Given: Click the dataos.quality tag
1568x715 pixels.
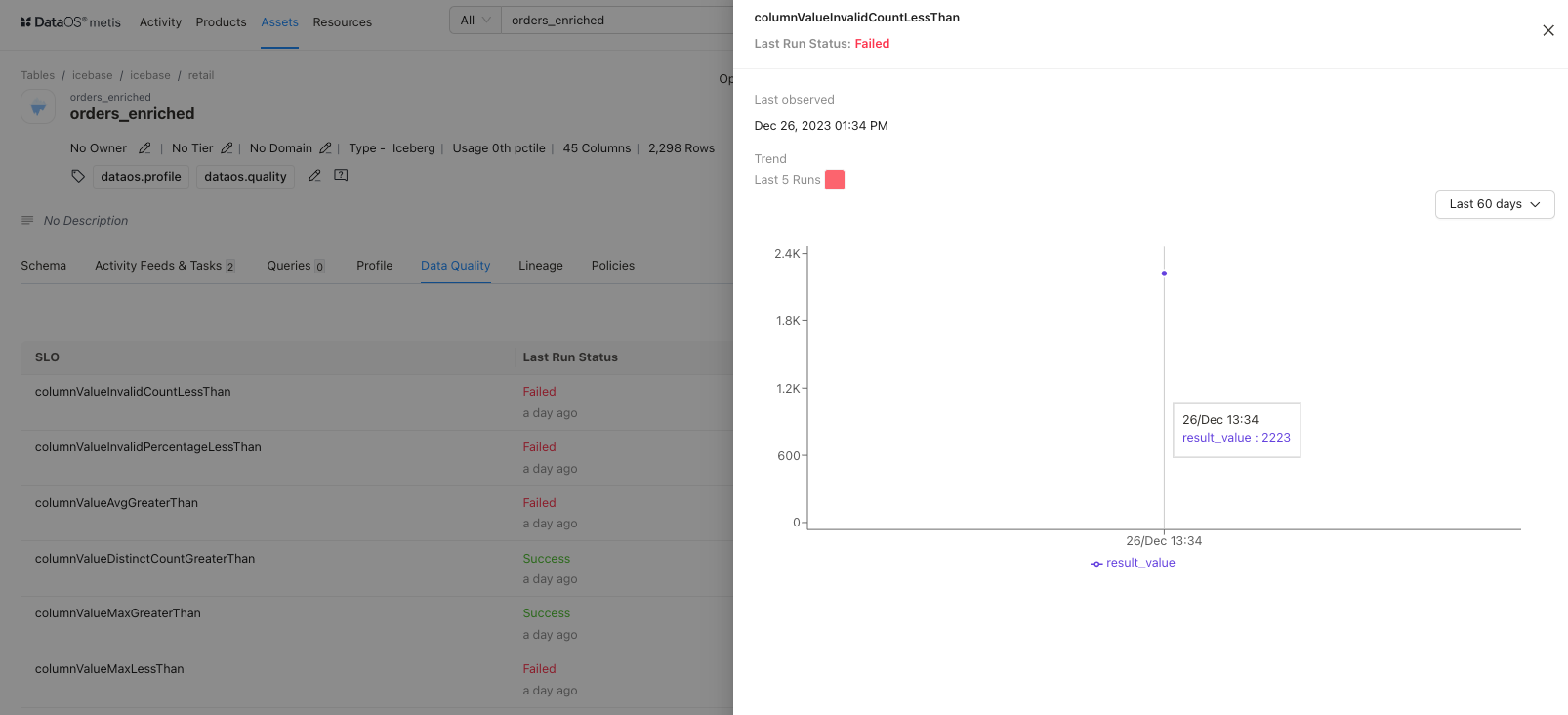Looking at the screenshot, I should (x=245, y=177).
